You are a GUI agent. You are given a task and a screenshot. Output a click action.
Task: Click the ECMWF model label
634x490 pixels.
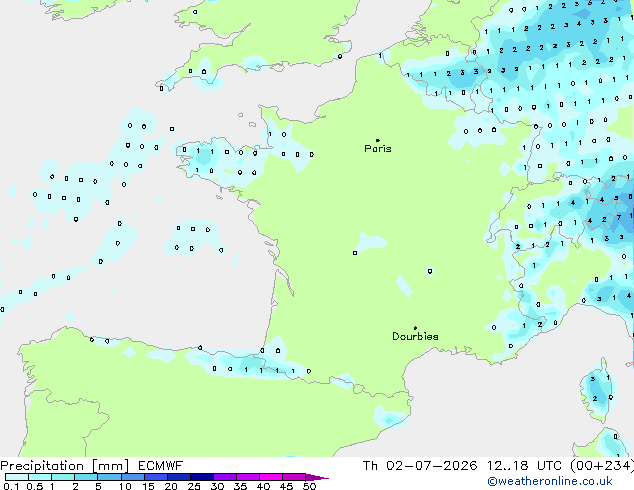coord(161,466)
